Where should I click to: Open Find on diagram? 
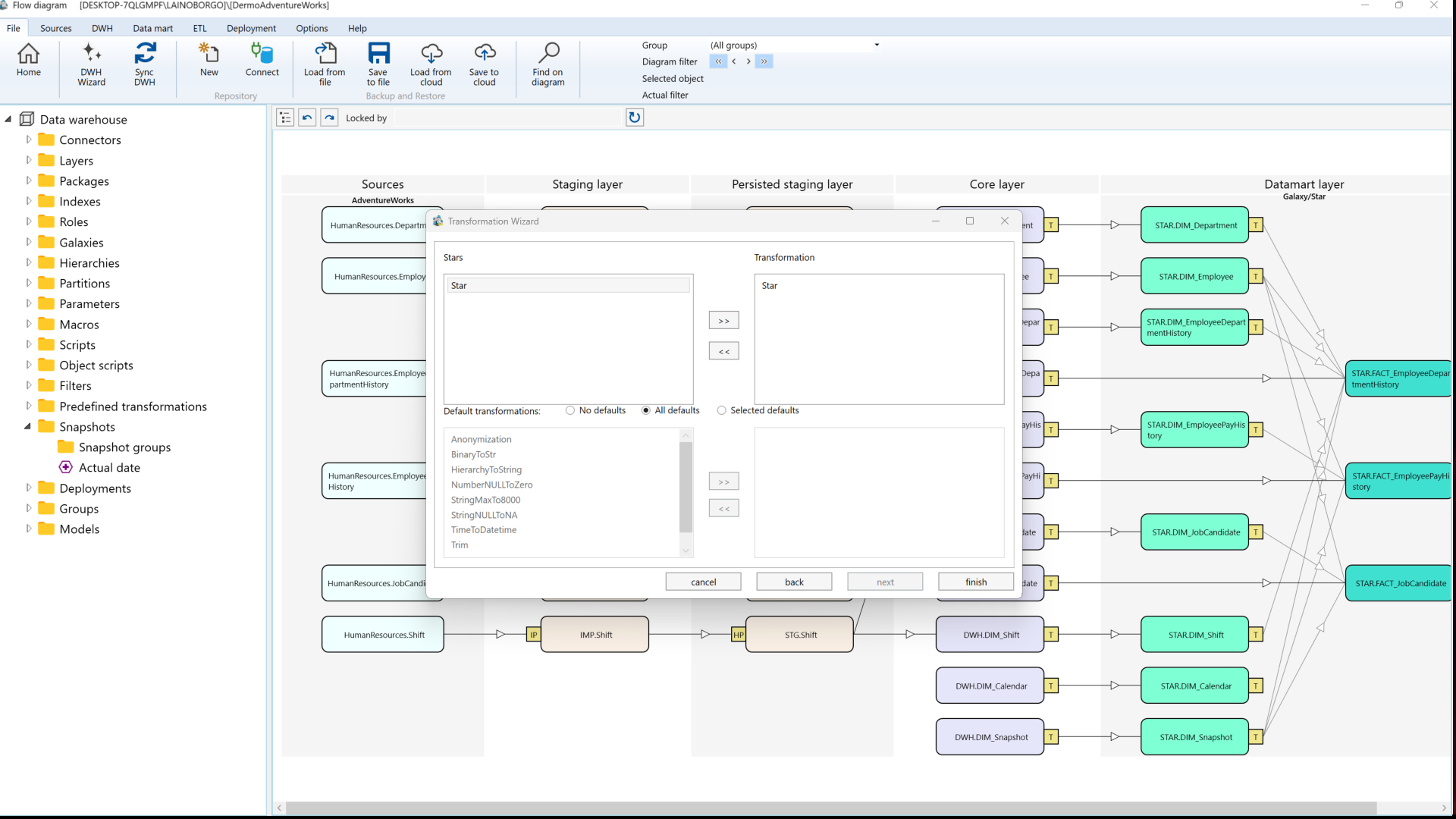point(548,64)
